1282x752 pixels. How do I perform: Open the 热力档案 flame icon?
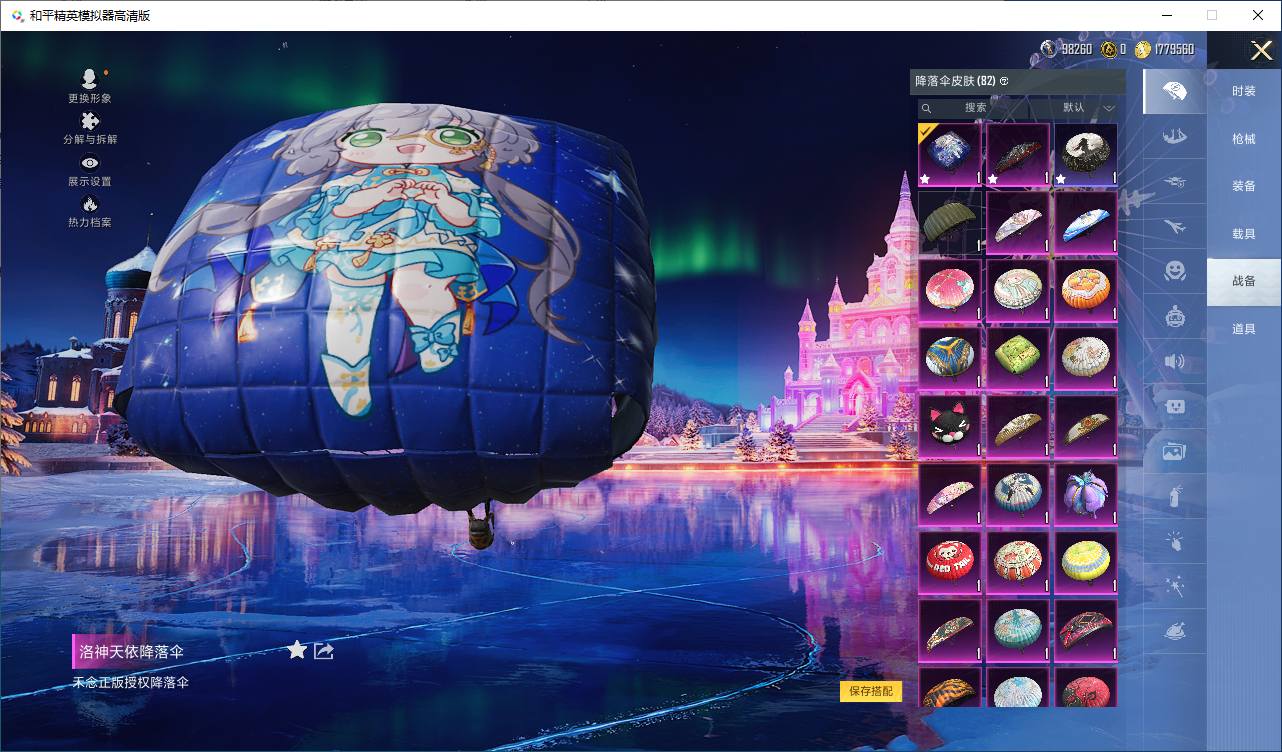pyautogui.click(x=90, y=204)
